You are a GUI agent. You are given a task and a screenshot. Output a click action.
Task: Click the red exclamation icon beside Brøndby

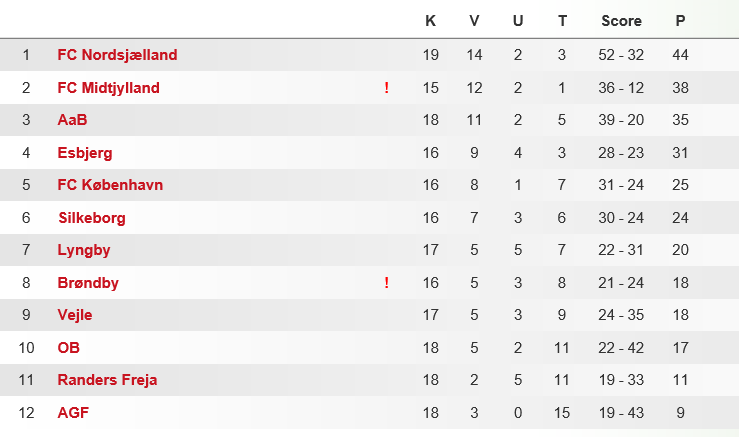coord(386,283)
